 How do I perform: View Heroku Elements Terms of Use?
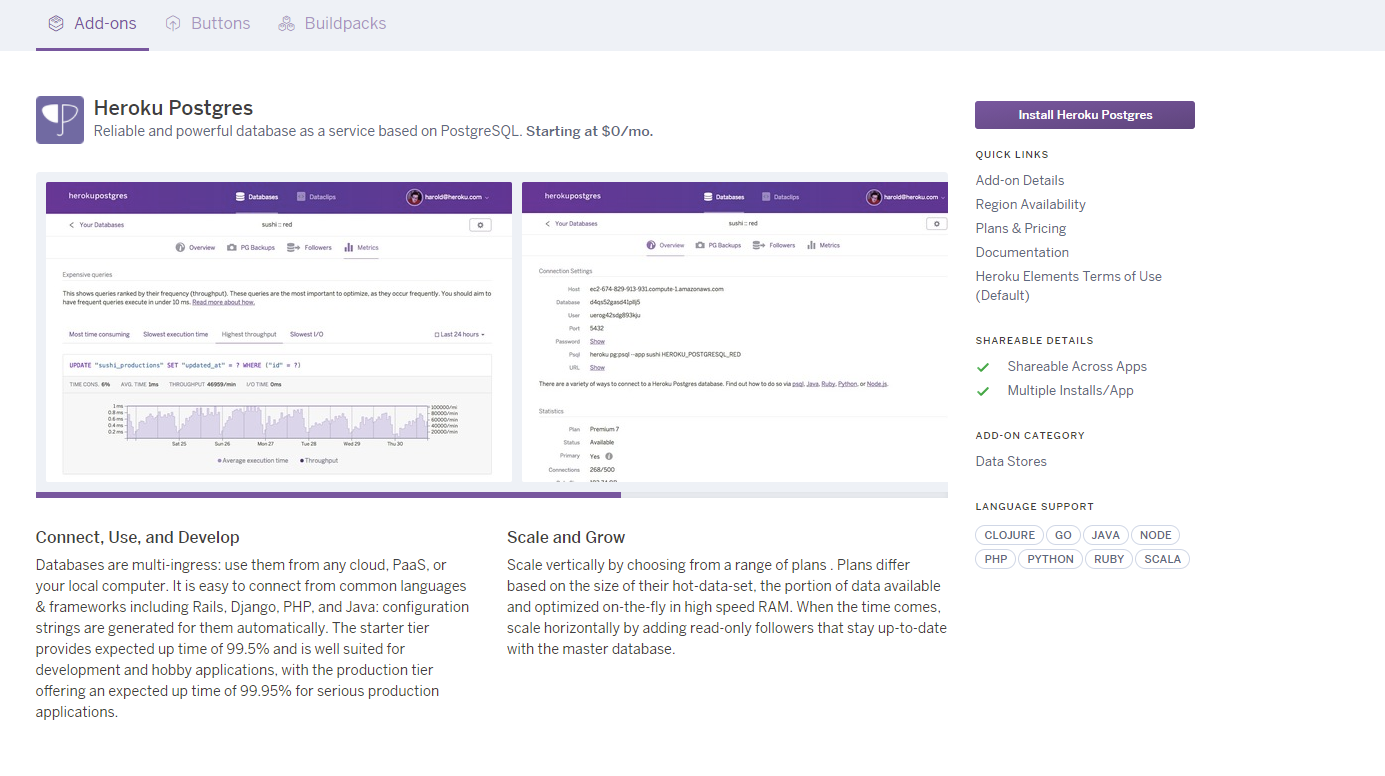(1068, 276)
